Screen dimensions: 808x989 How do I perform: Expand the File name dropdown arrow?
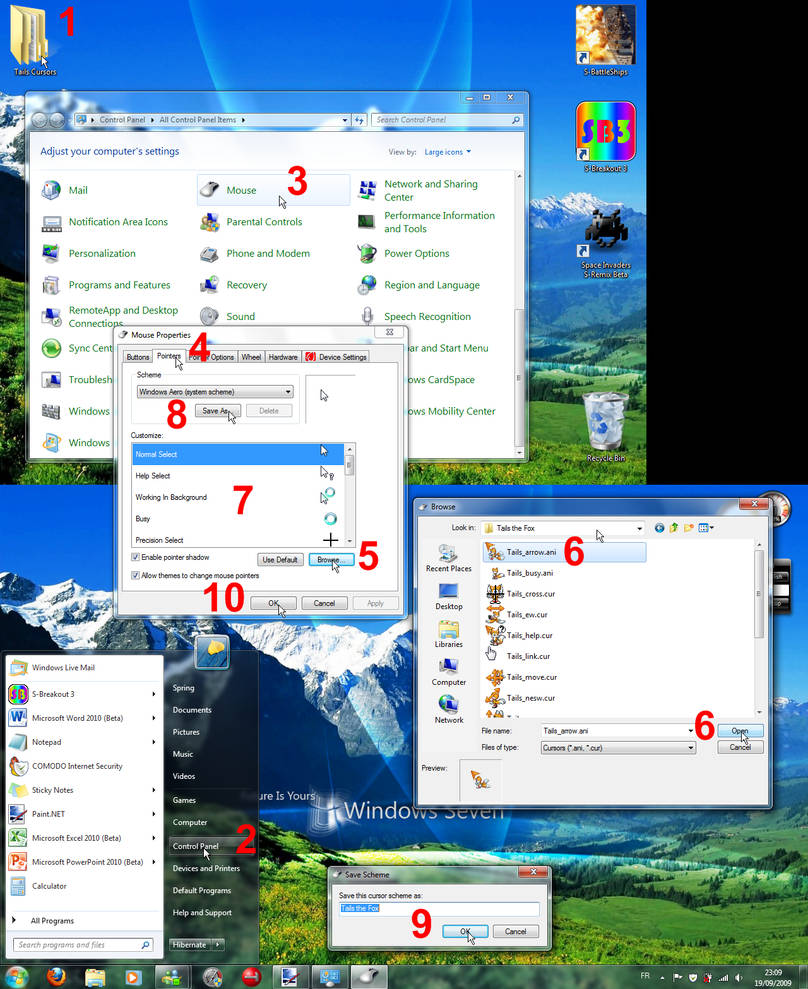coord(690,730)
